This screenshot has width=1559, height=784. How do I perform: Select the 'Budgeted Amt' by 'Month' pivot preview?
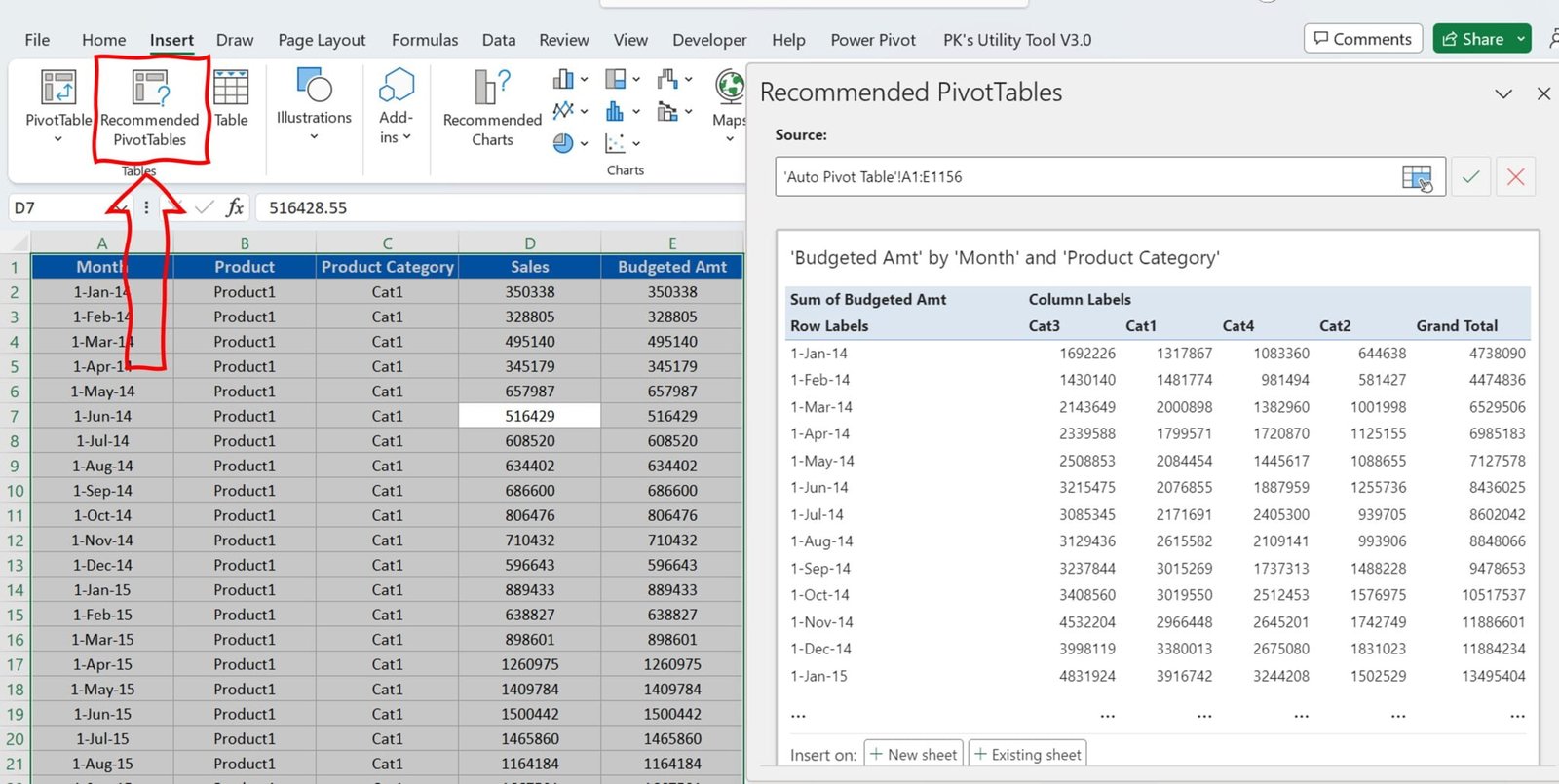[1158, 497]
